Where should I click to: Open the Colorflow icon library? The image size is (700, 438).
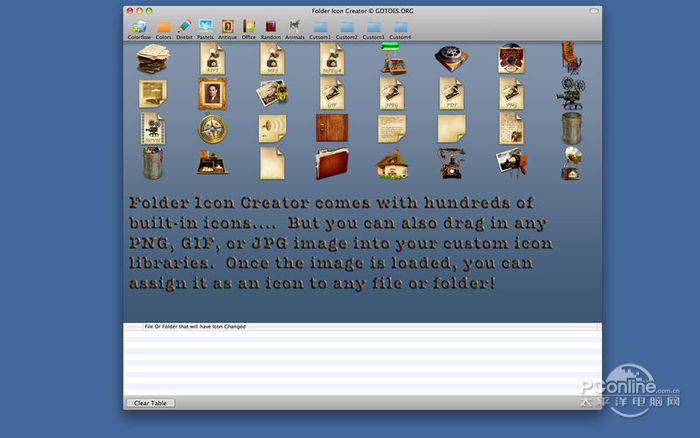(139, 30)
